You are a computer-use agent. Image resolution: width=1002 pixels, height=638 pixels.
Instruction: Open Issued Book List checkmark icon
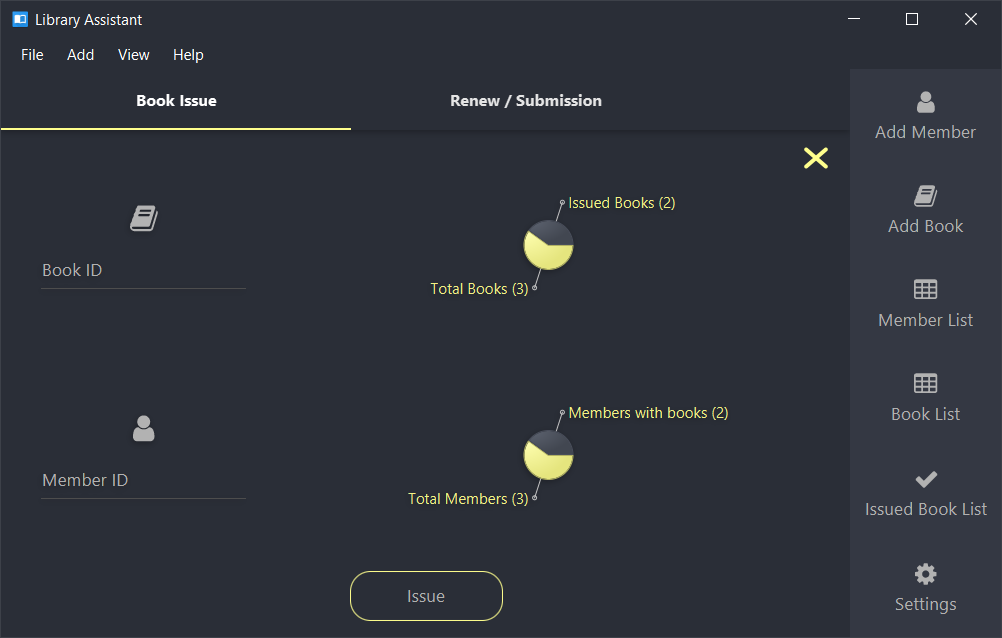925,479
